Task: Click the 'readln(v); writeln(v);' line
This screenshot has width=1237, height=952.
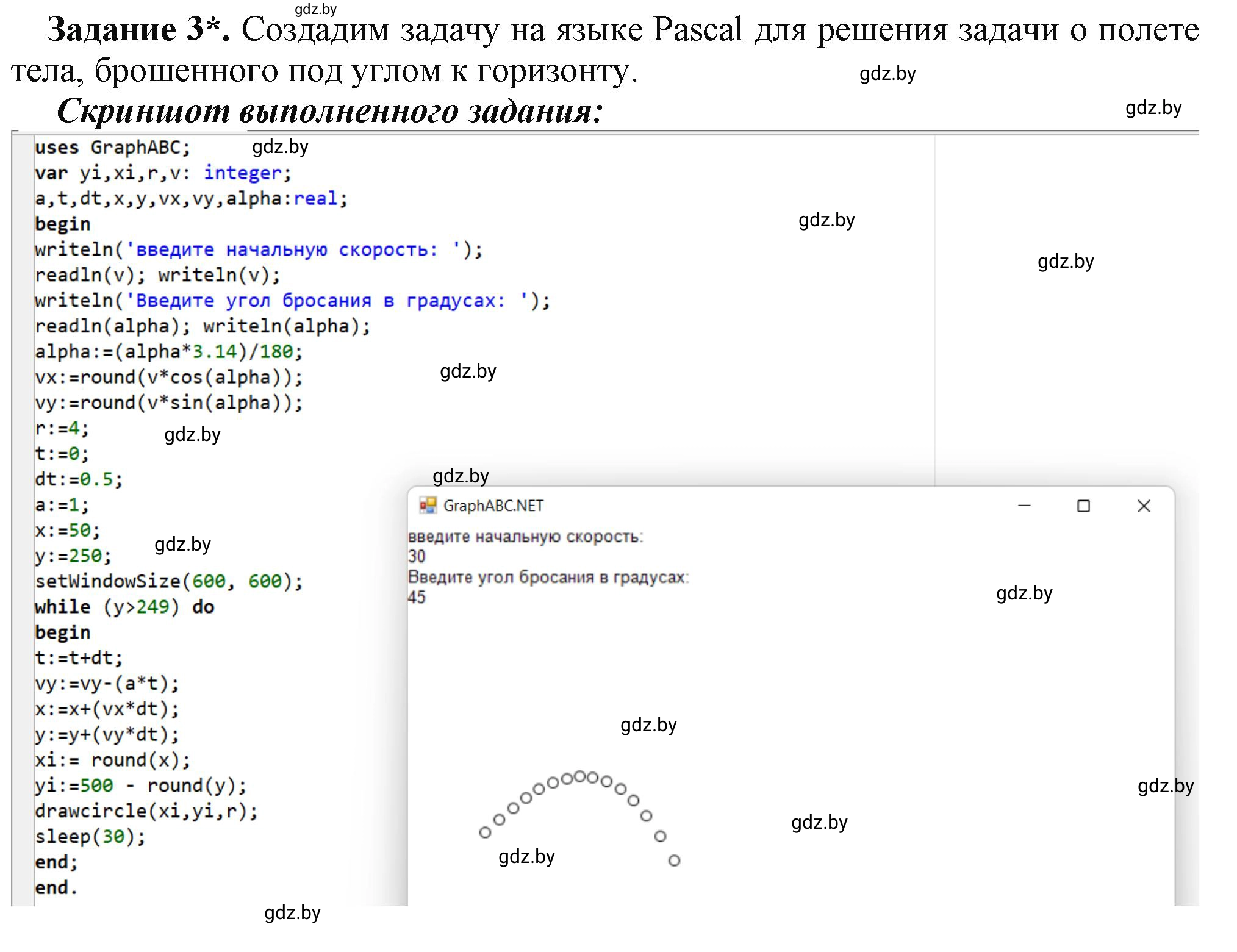Action: point(157,275)
